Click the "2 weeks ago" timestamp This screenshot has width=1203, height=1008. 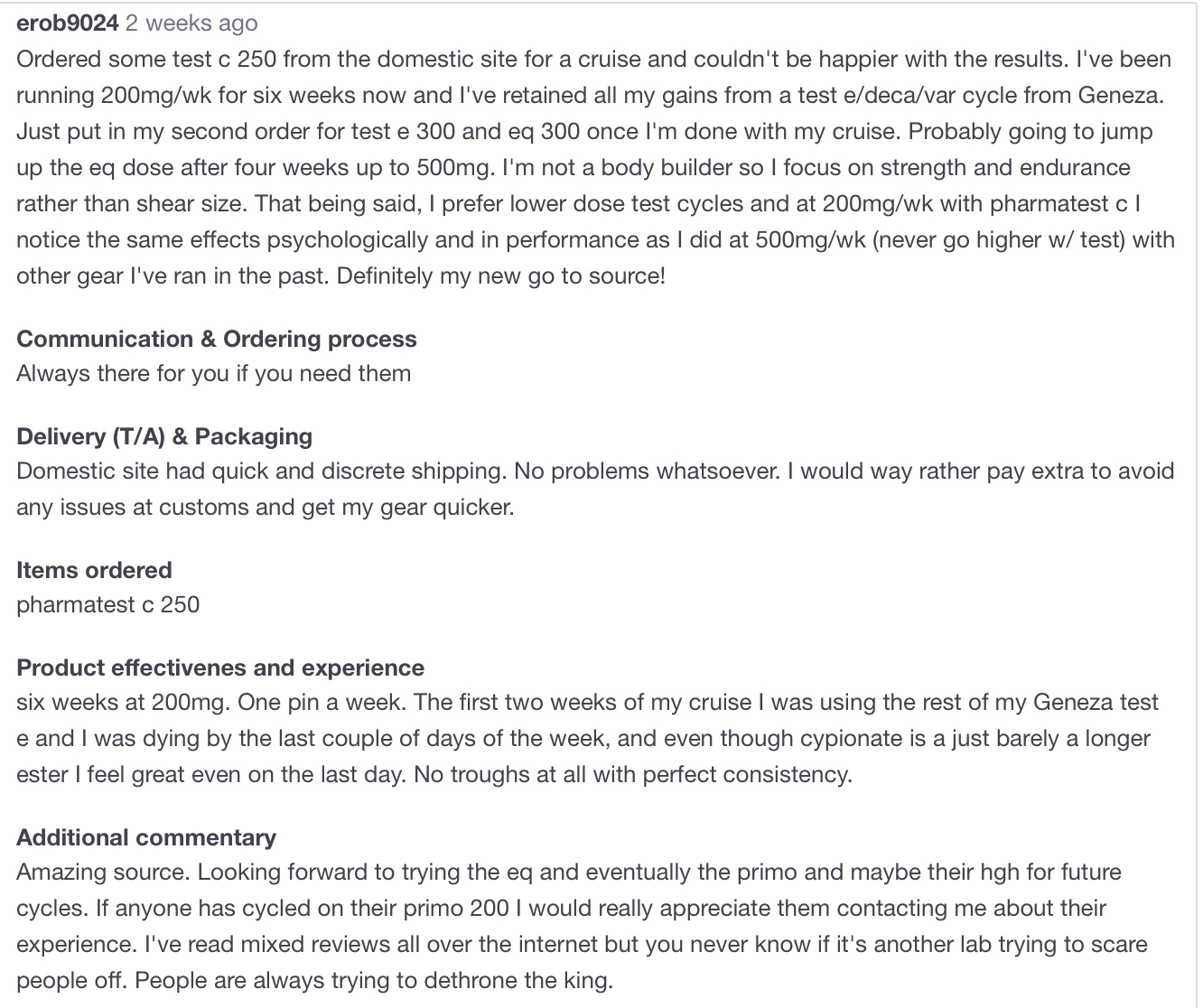[x=191, y=23]
